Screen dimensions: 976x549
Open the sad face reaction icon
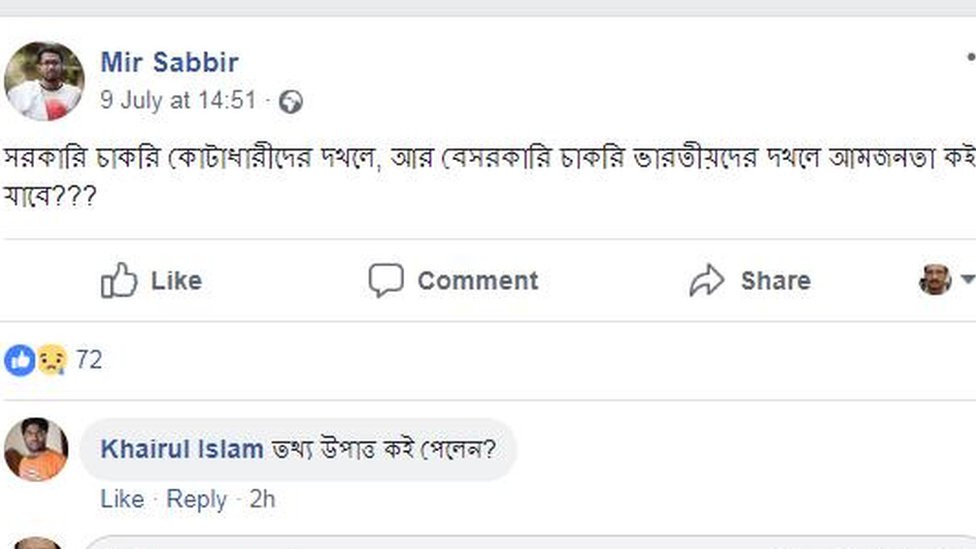click(51, 360)
